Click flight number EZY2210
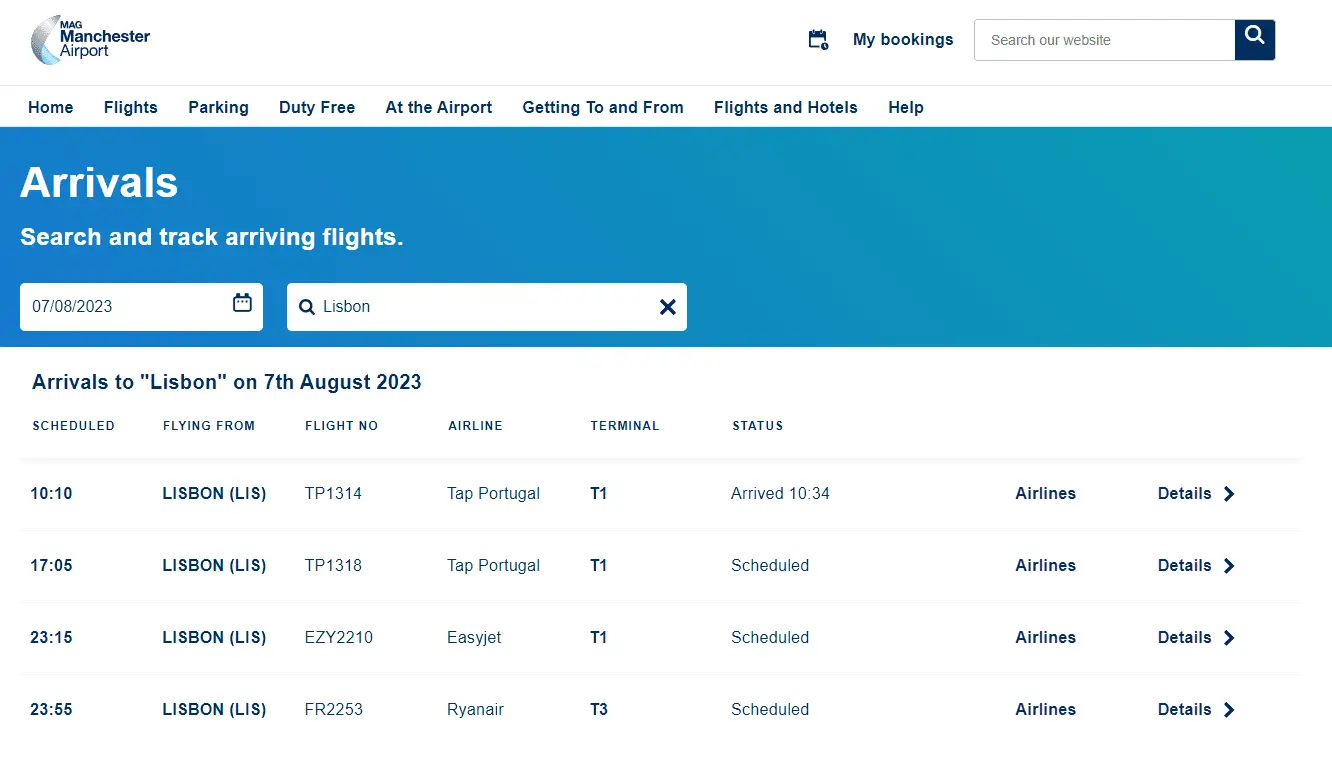The image size is (1332, 776). click(339, 638)
